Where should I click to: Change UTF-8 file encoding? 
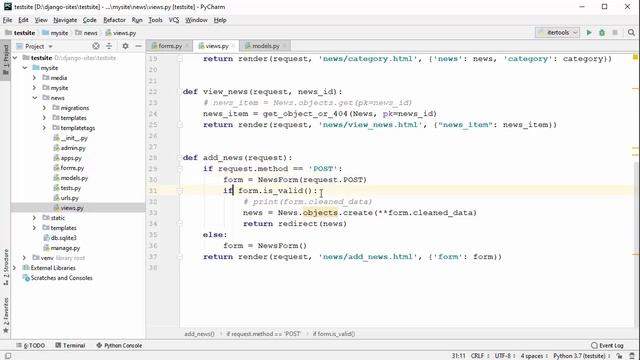pos(505,356)
